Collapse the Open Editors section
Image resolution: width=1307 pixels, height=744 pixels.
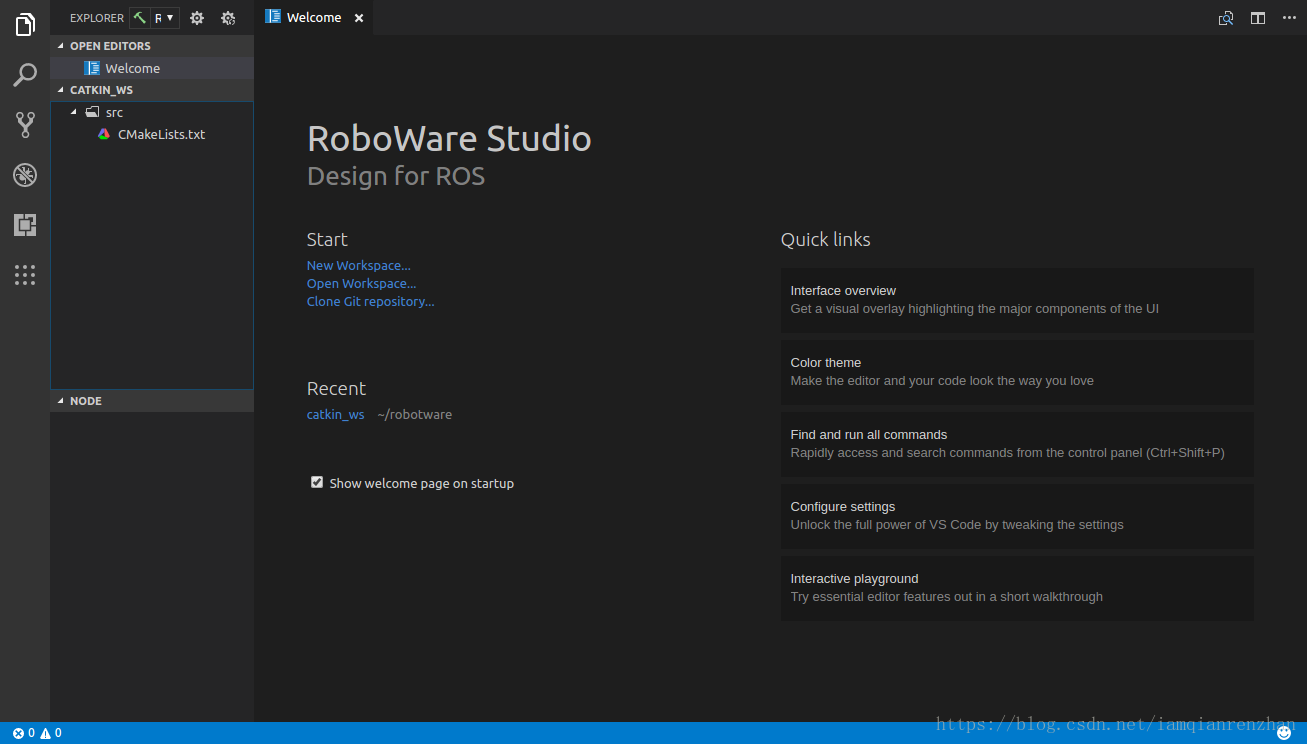tap(152, 46)
